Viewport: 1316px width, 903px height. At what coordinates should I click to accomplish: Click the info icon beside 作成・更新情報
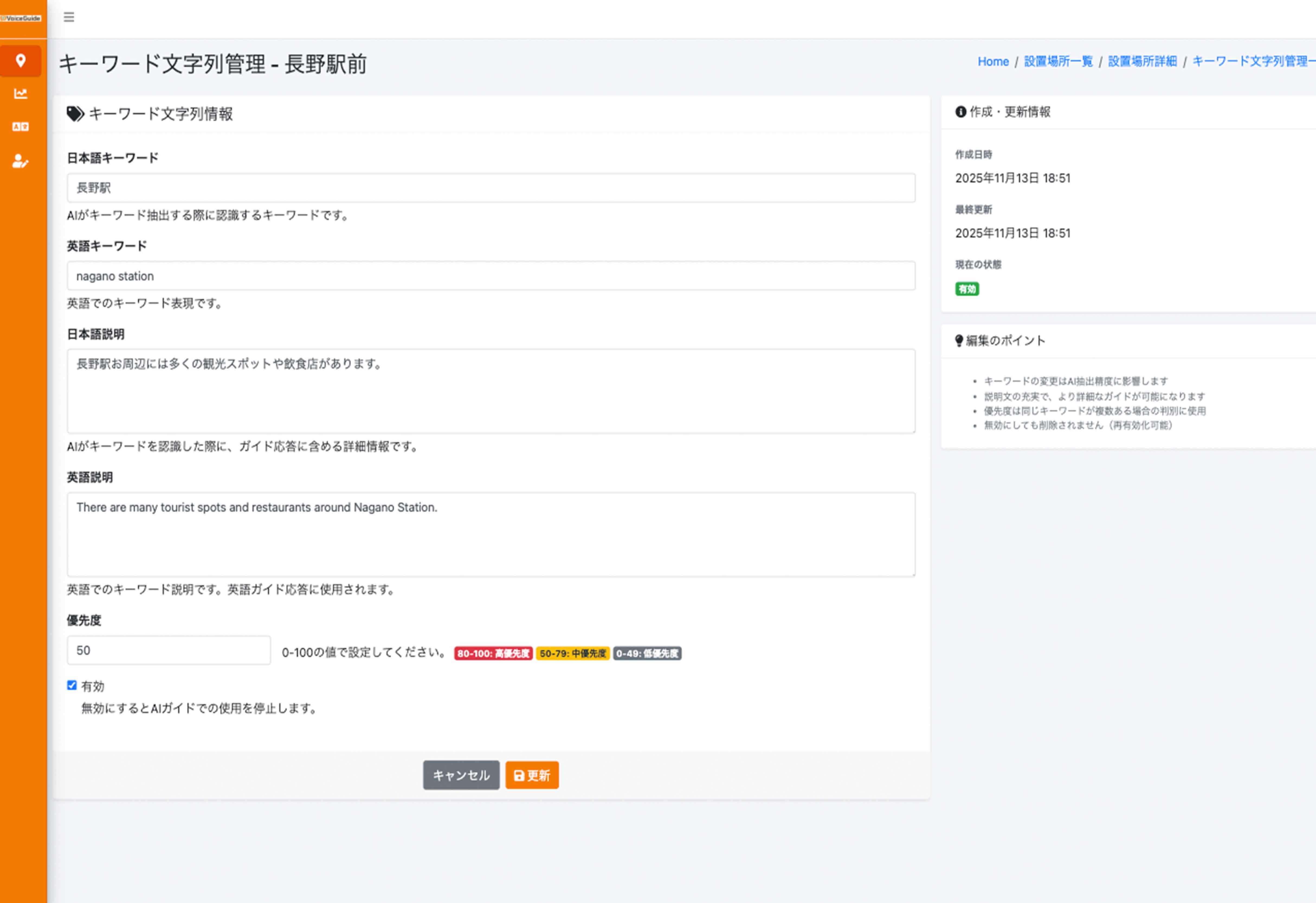tap(960, 112)
